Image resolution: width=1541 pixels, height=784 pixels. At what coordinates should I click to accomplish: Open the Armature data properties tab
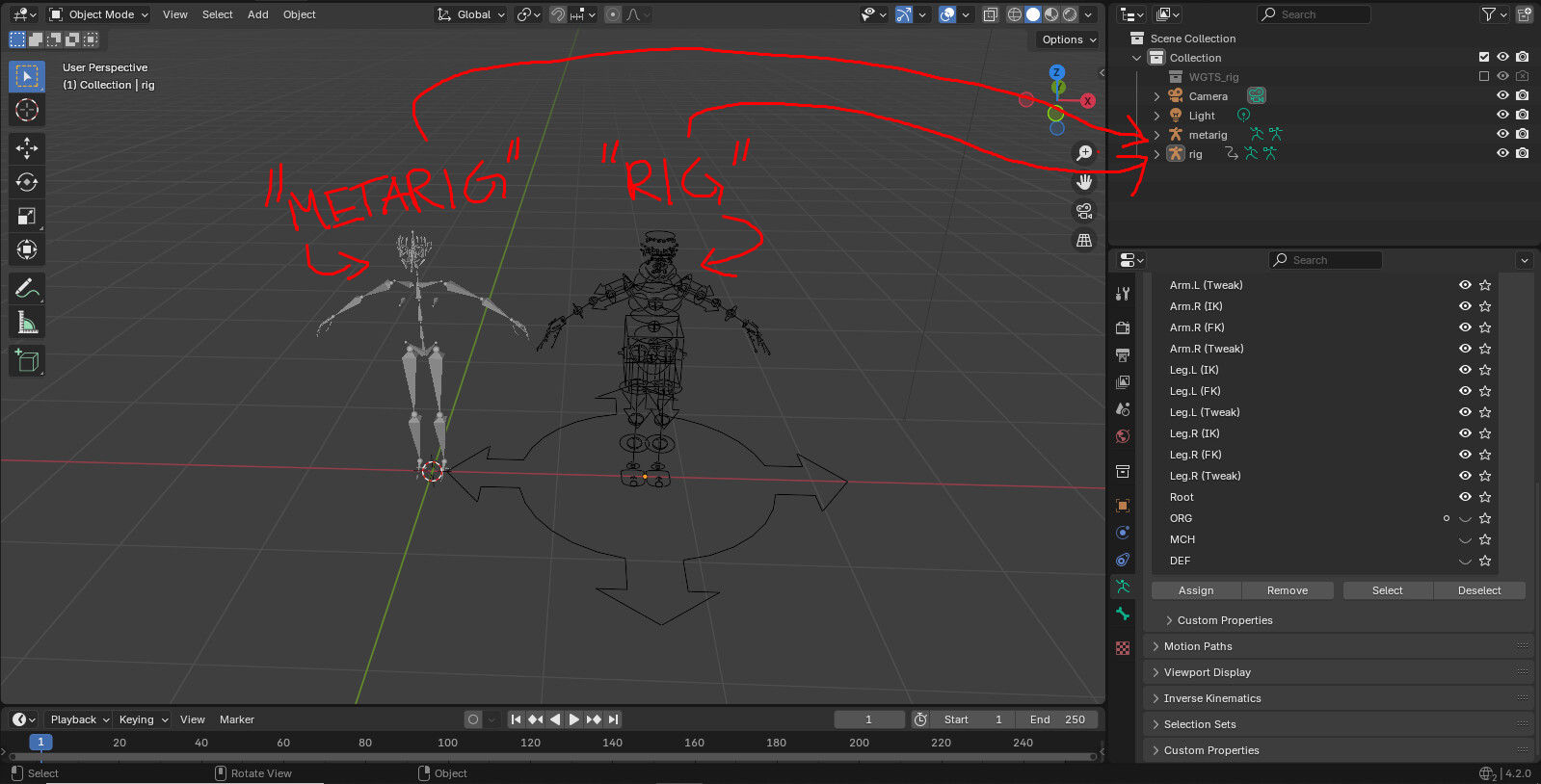tap(1123, 587)
